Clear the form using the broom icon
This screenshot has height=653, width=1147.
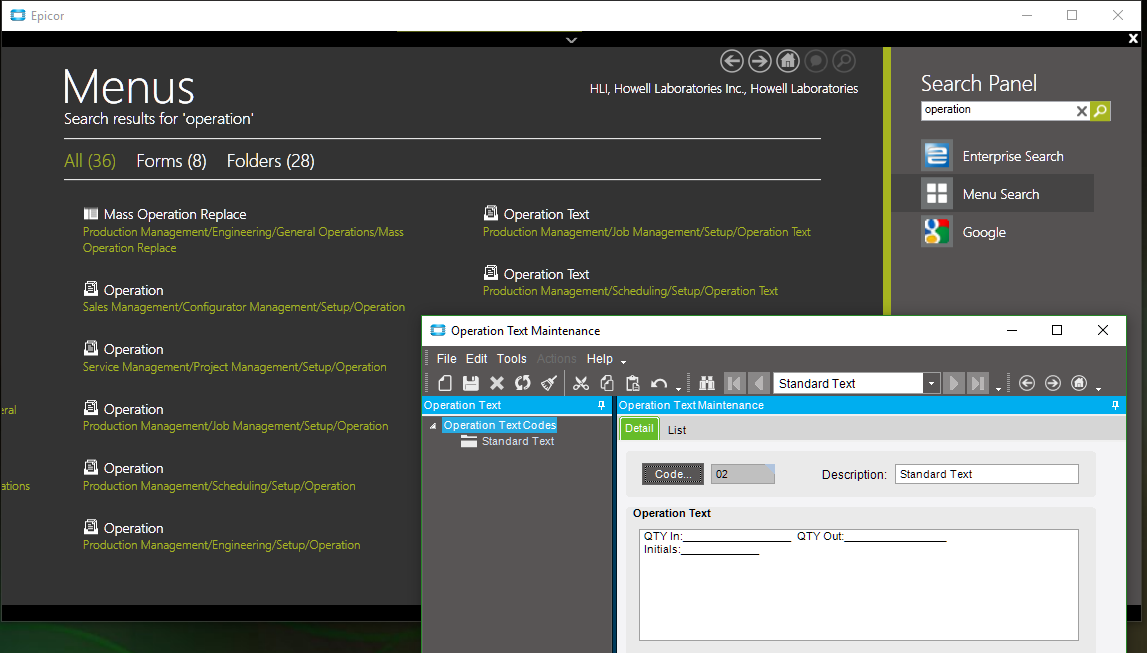click(x=549, y=383)
